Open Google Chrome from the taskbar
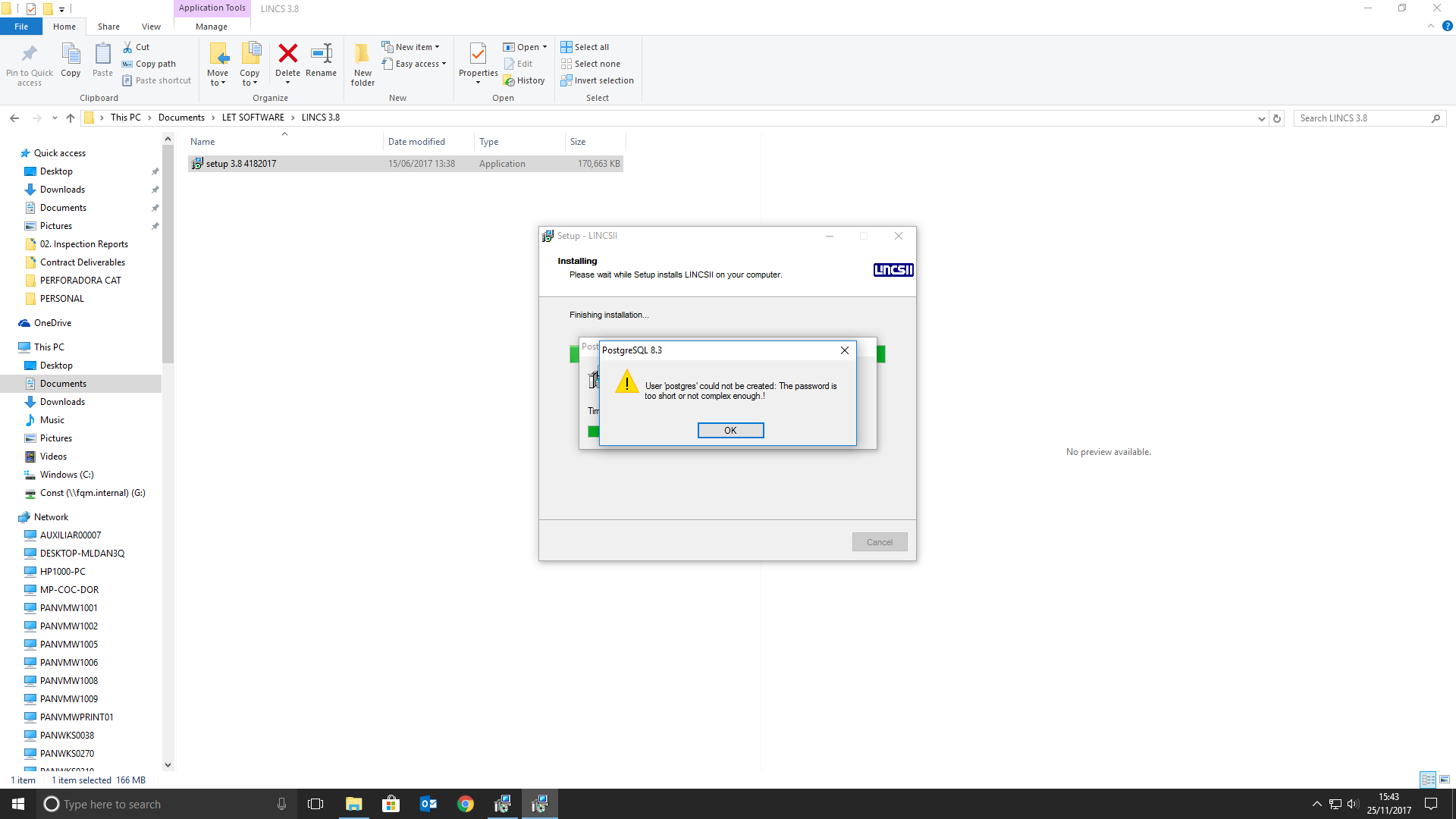Viewport: 1456px width, 819px height. click(466, 804)
